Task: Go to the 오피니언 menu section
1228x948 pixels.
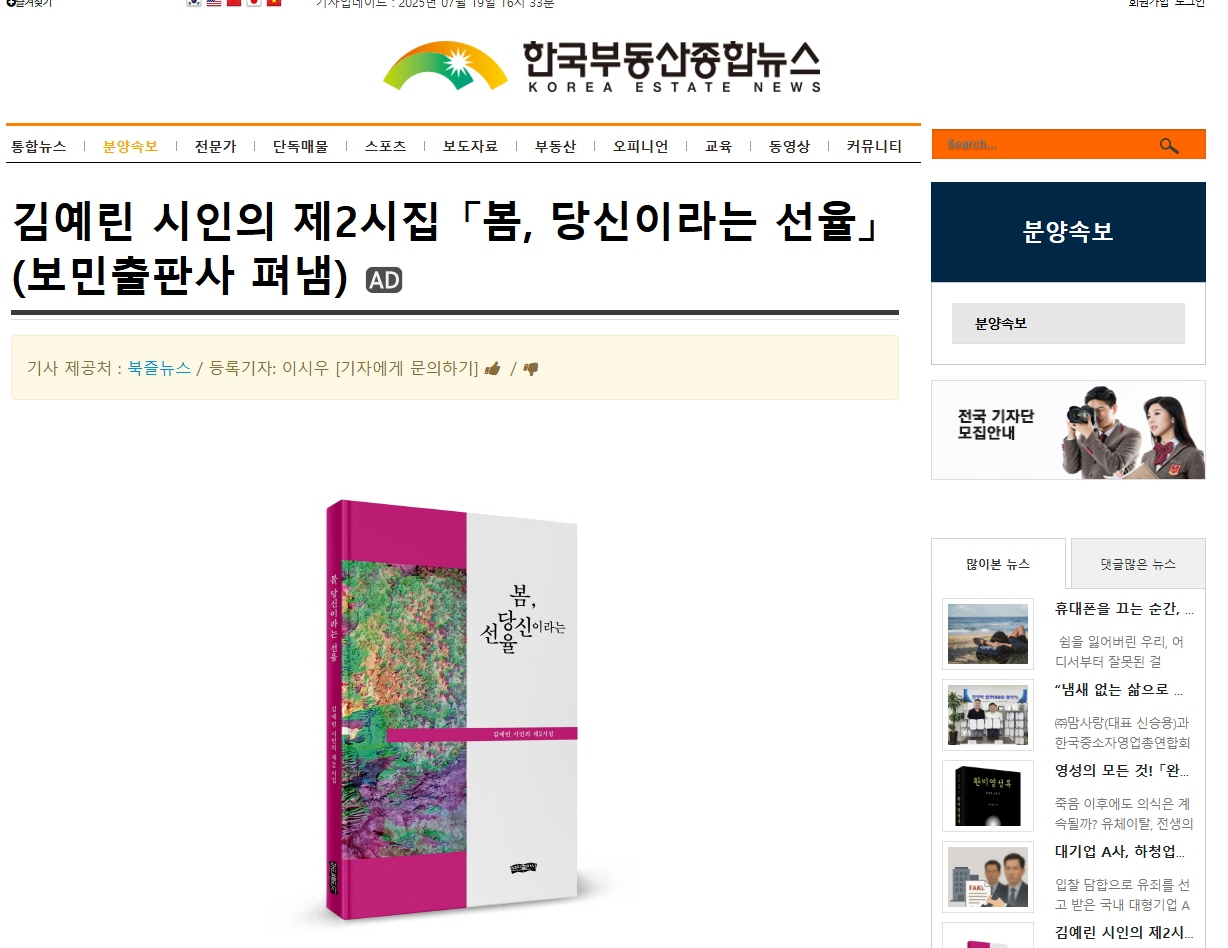Action: click(x=641, y=146)
